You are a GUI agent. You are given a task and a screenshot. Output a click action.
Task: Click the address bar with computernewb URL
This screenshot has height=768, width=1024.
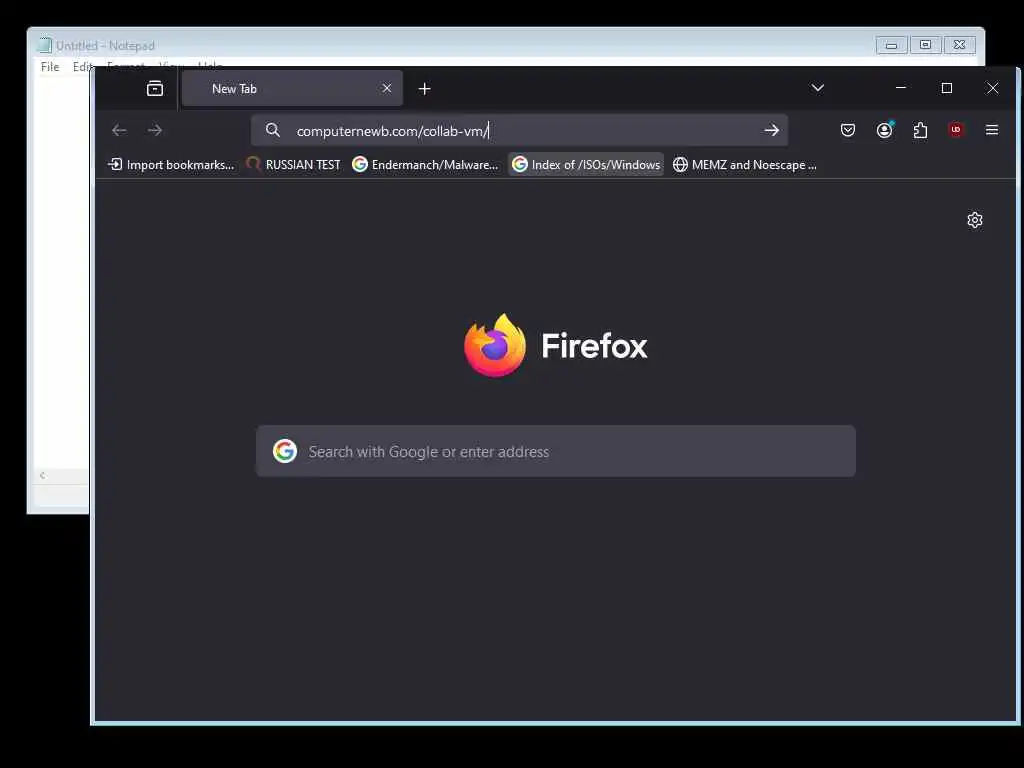[519, 131]
